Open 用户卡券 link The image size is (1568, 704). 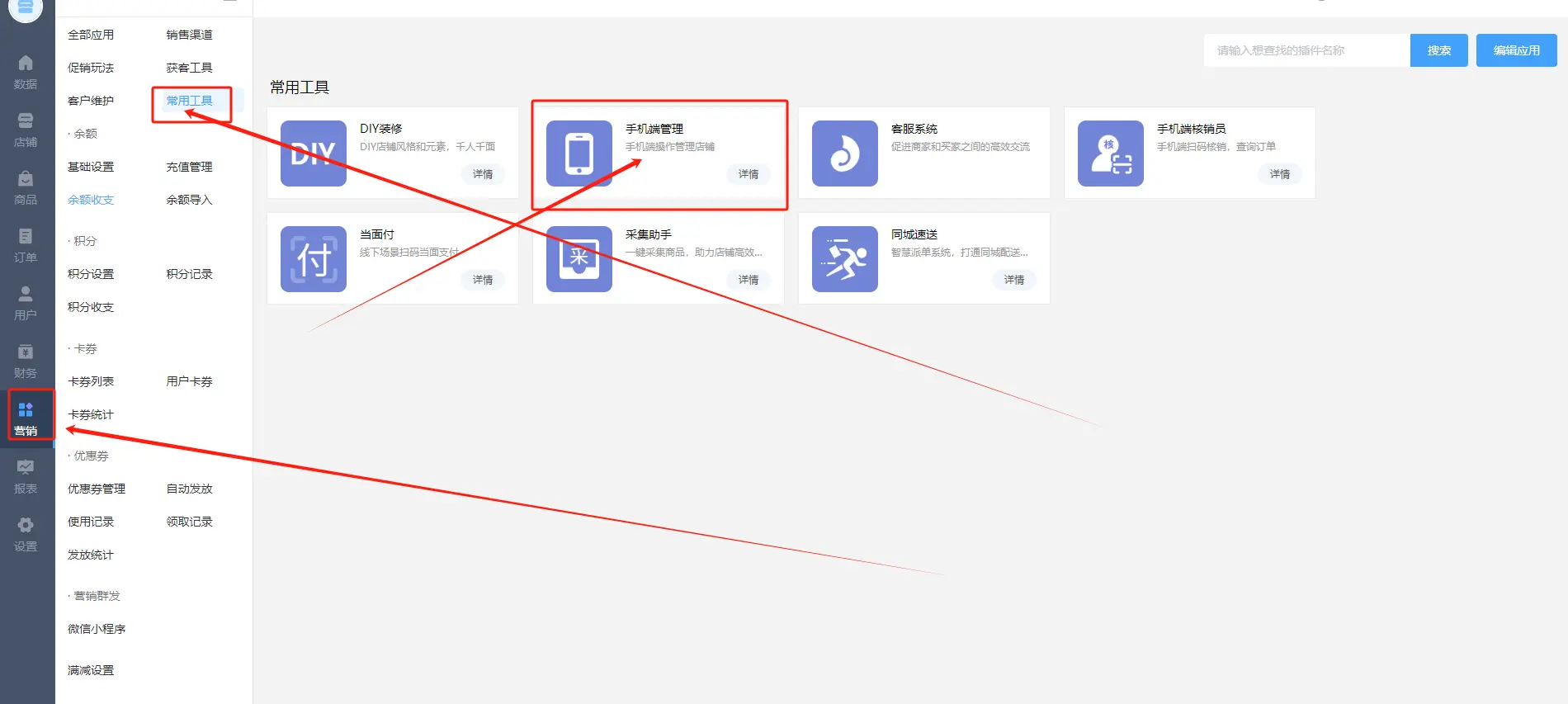189,381
